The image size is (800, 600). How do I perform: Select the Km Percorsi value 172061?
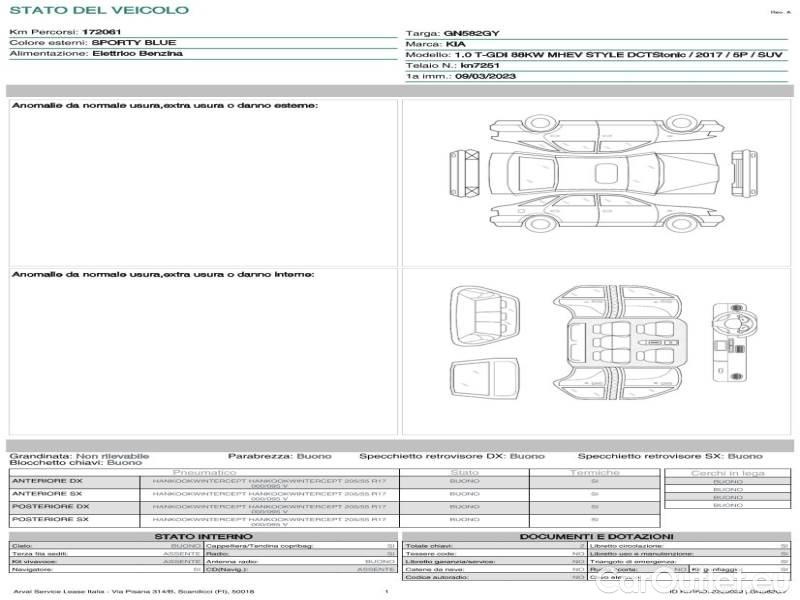tap(102, 33)
